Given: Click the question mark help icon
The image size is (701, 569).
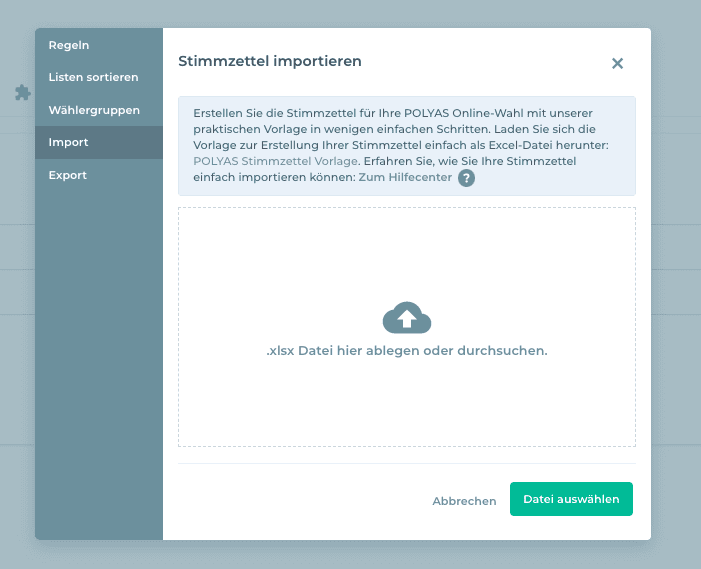Looking at the screenshot, I should pos(466,178).
